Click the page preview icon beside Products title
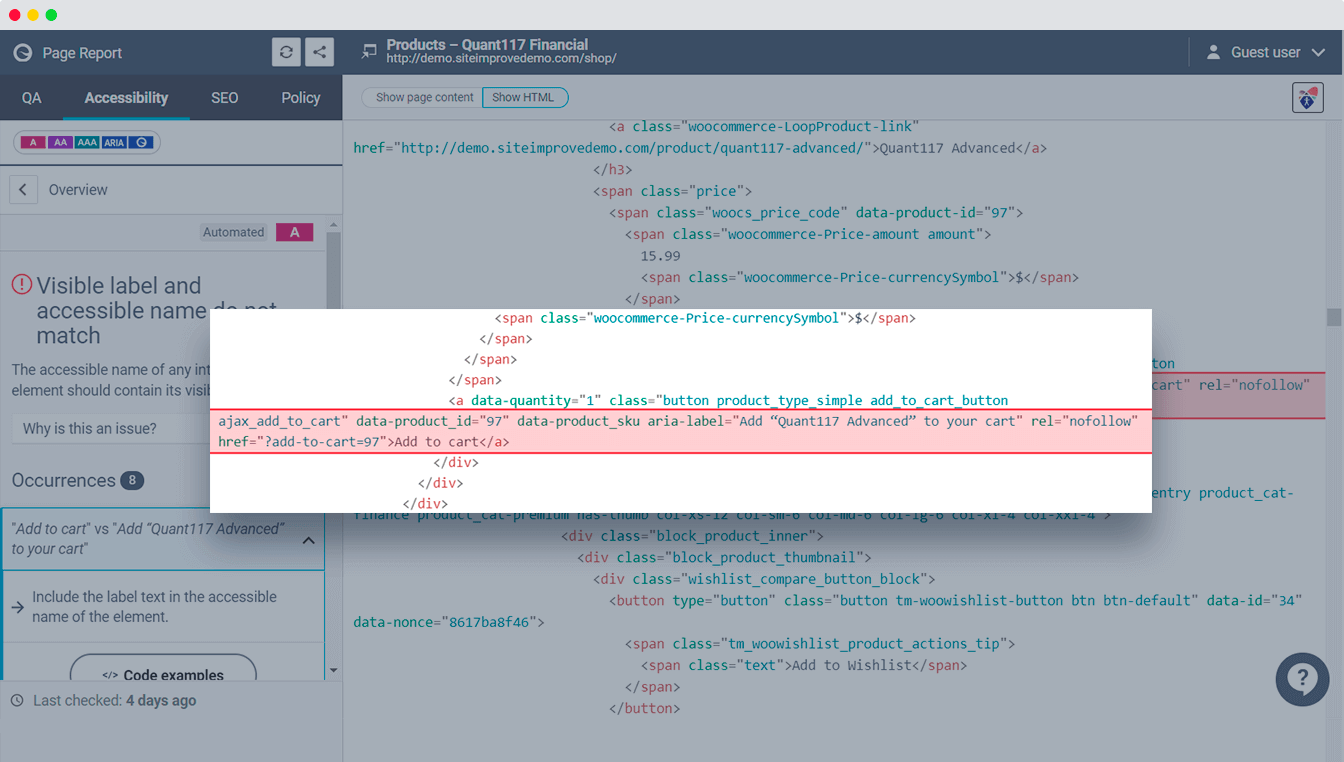 coord(370,50)
